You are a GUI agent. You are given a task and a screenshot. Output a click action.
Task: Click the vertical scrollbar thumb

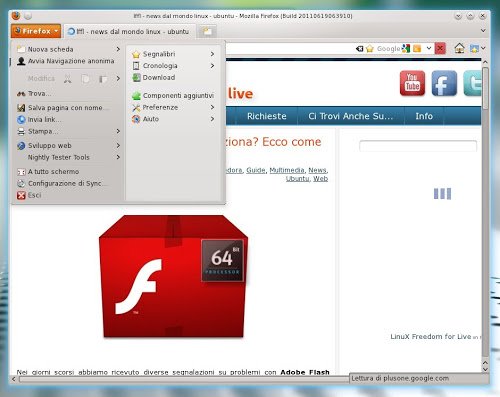pyautogui.click(x=485, y=88)
